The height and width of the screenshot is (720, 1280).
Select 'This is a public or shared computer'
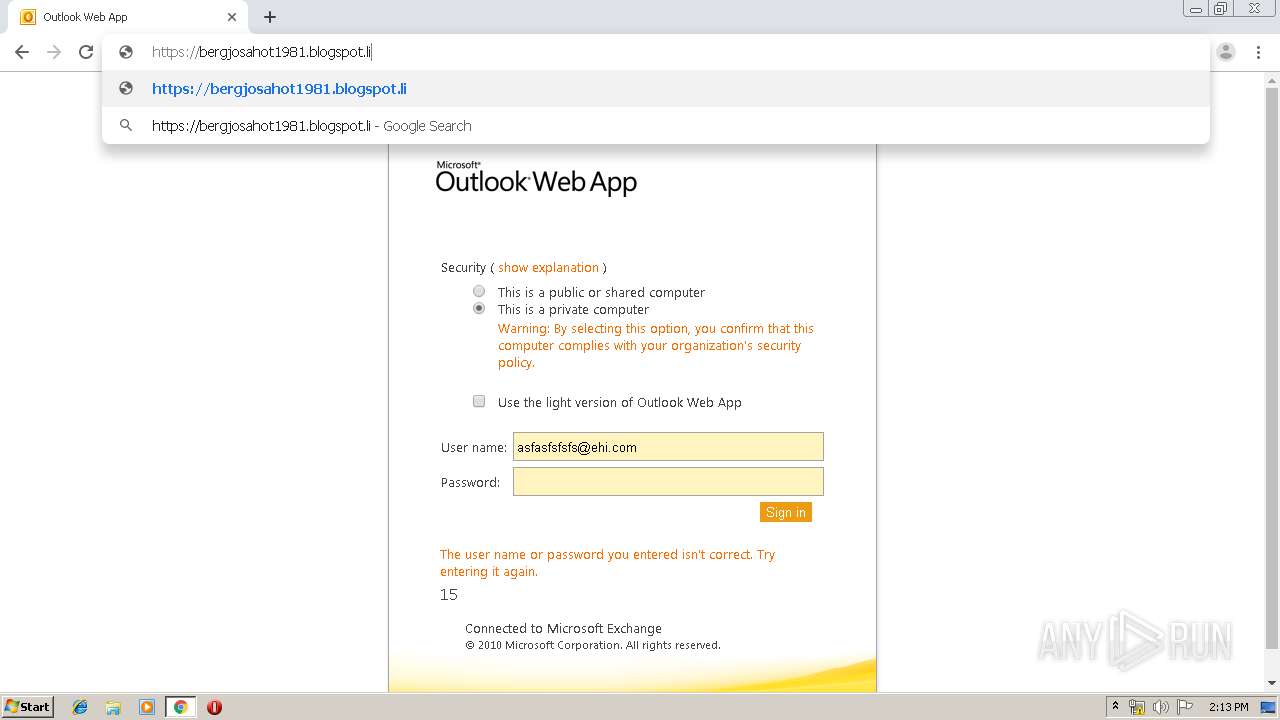[x=479, y=291]
